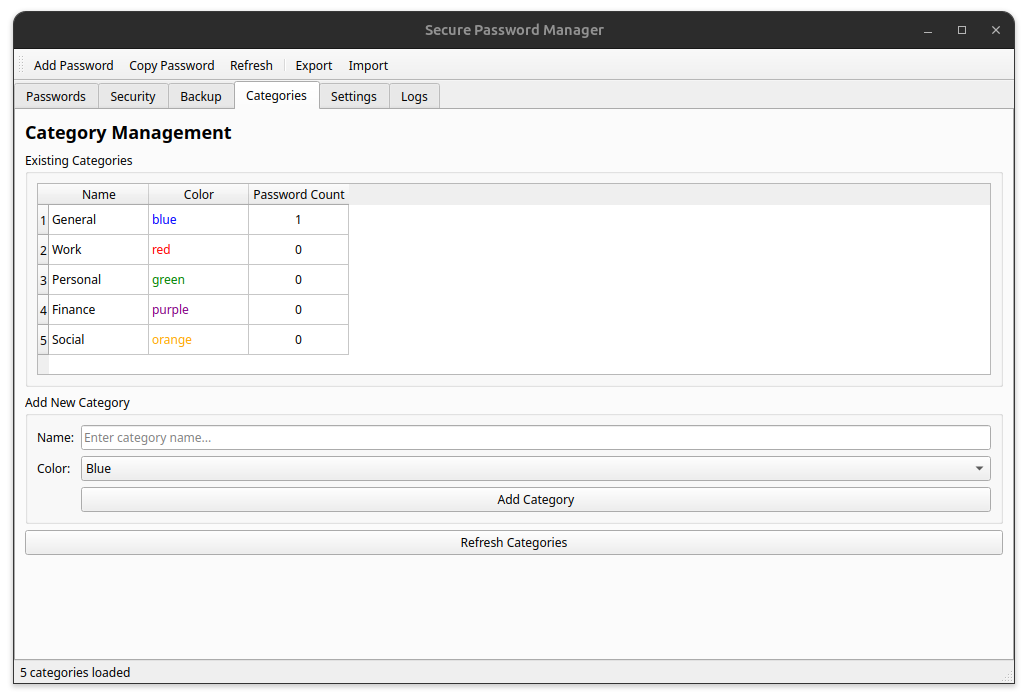This screenshot has width=1028, height=700.
Task: Click Add Password in the toolbar
Action: (73, 66)
